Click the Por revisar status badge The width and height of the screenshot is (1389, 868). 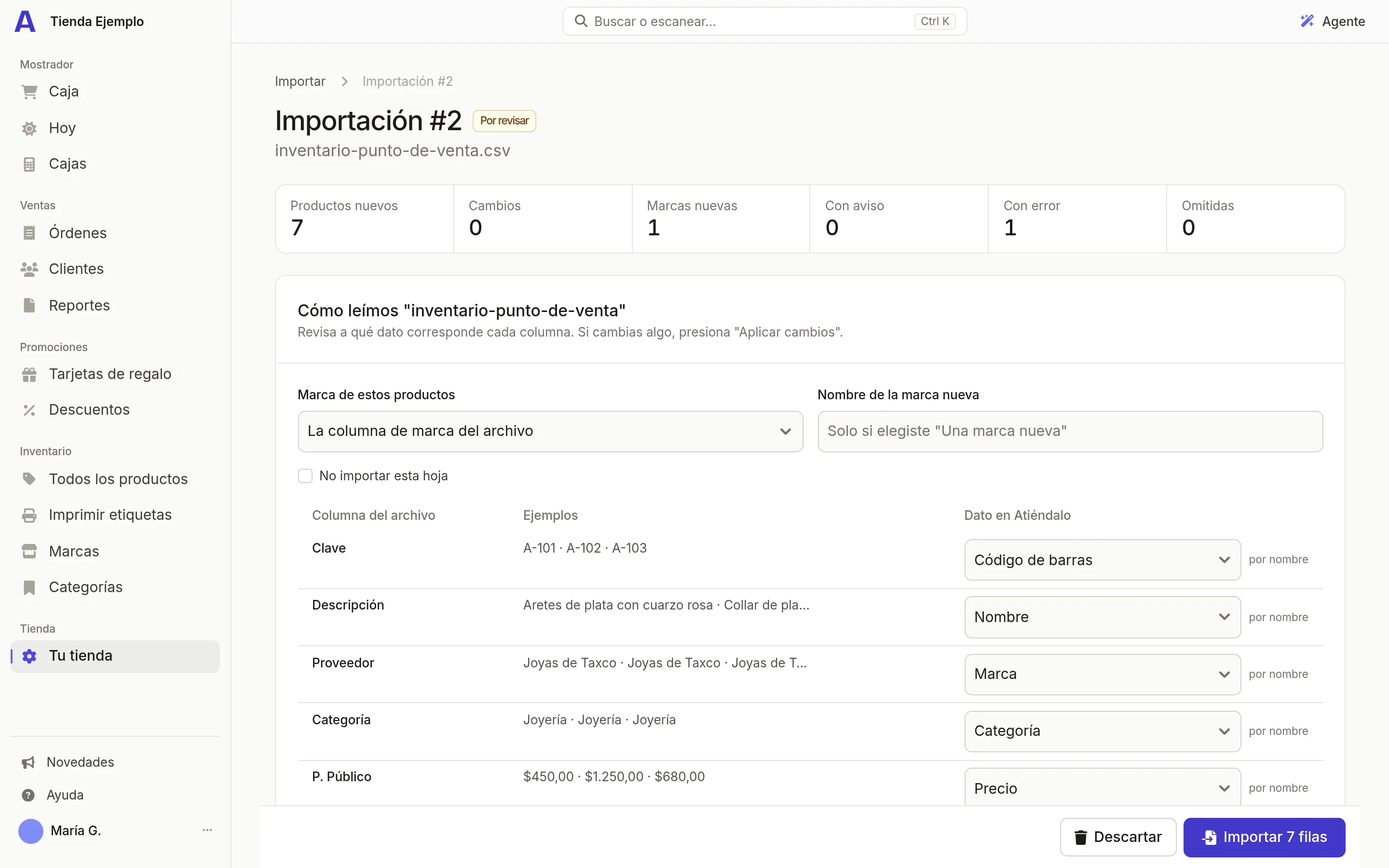point(504,121)
